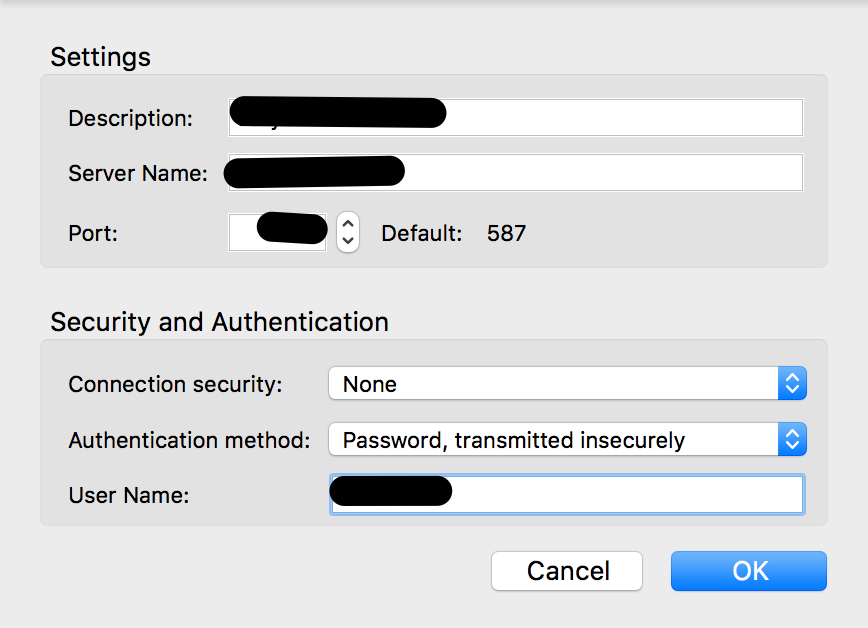Click the Connection security label

click(176, 384)
